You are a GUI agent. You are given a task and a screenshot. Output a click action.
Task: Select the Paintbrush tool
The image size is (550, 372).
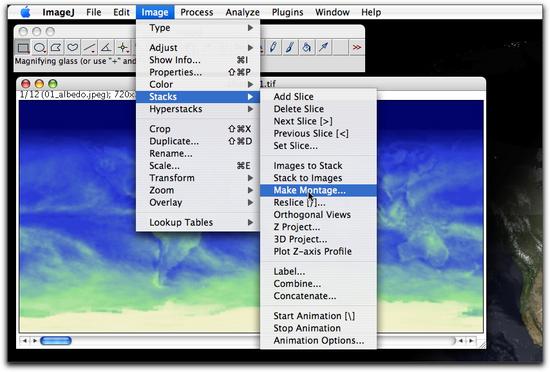(x=290, y=47)
